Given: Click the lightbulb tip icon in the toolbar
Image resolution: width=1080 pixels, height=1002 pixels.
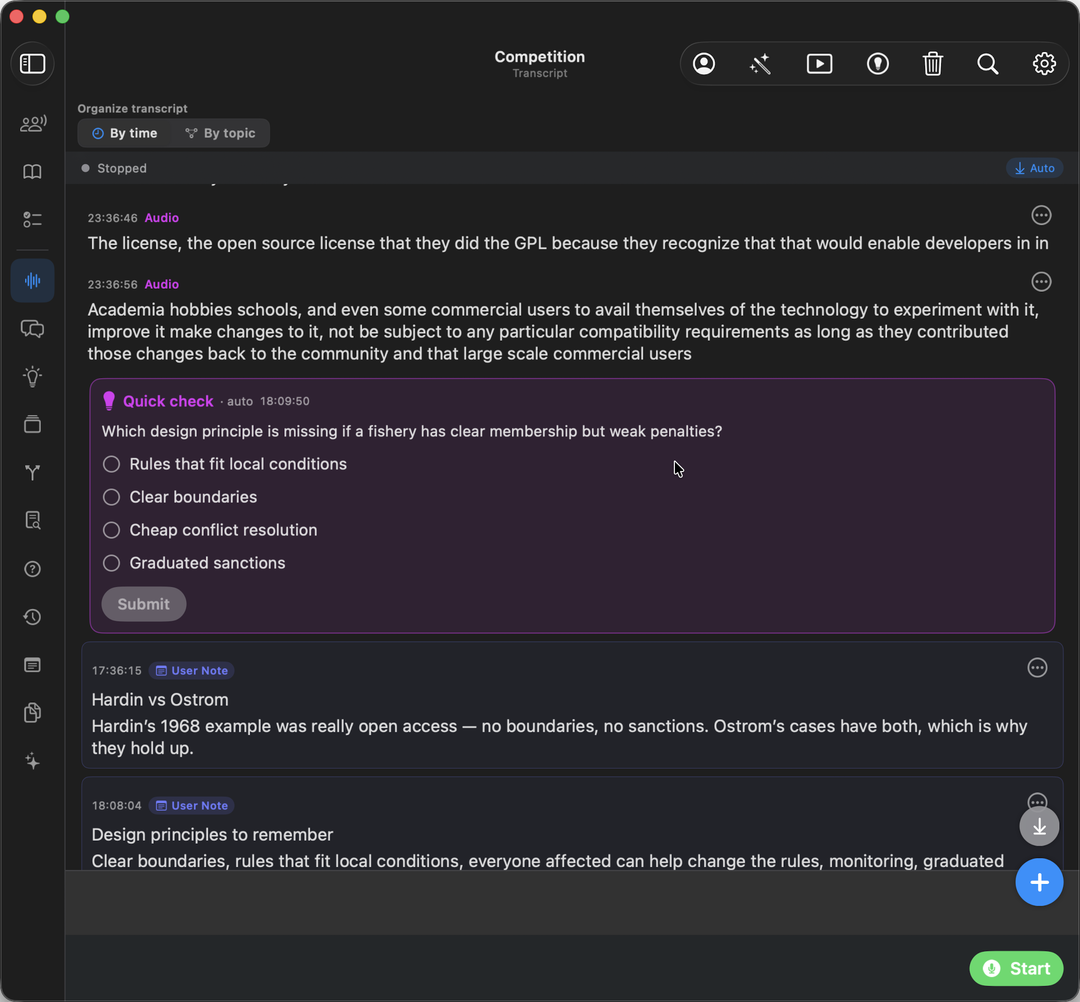Looking at the screenshot, I should [878, 64].
